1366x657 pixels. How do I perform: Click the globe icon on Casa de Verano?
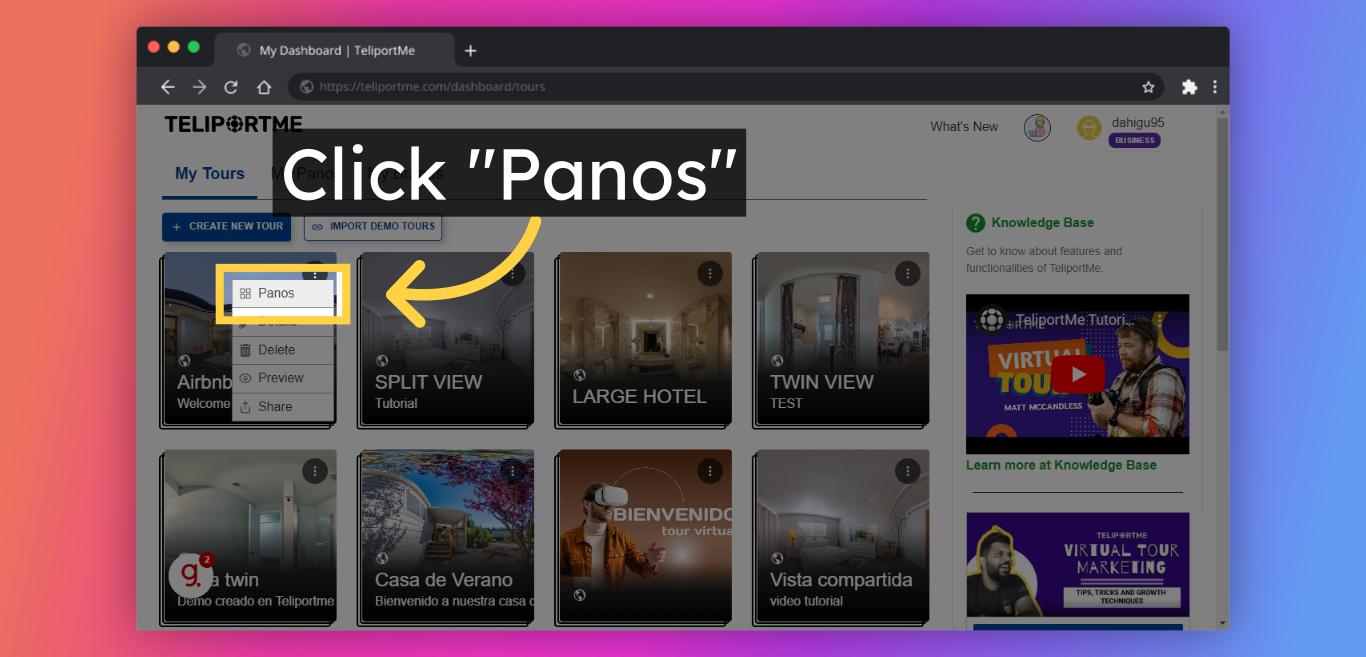(x=382, y=559)
